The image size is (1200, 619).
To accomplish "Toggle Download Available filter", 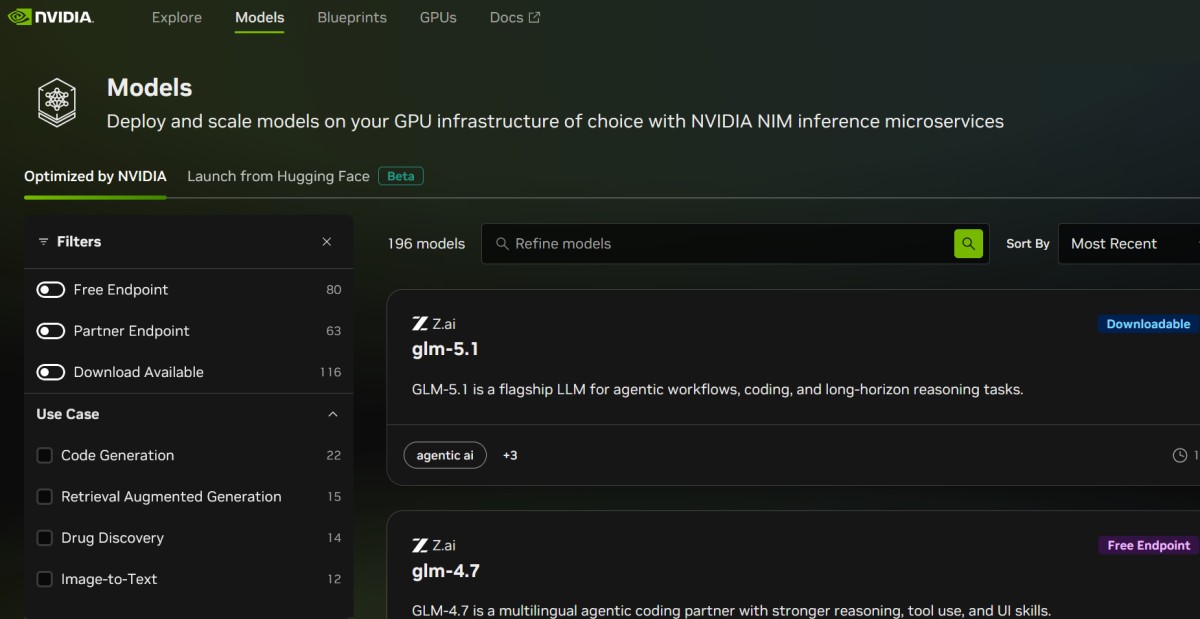I will click(x=51, y=372).
